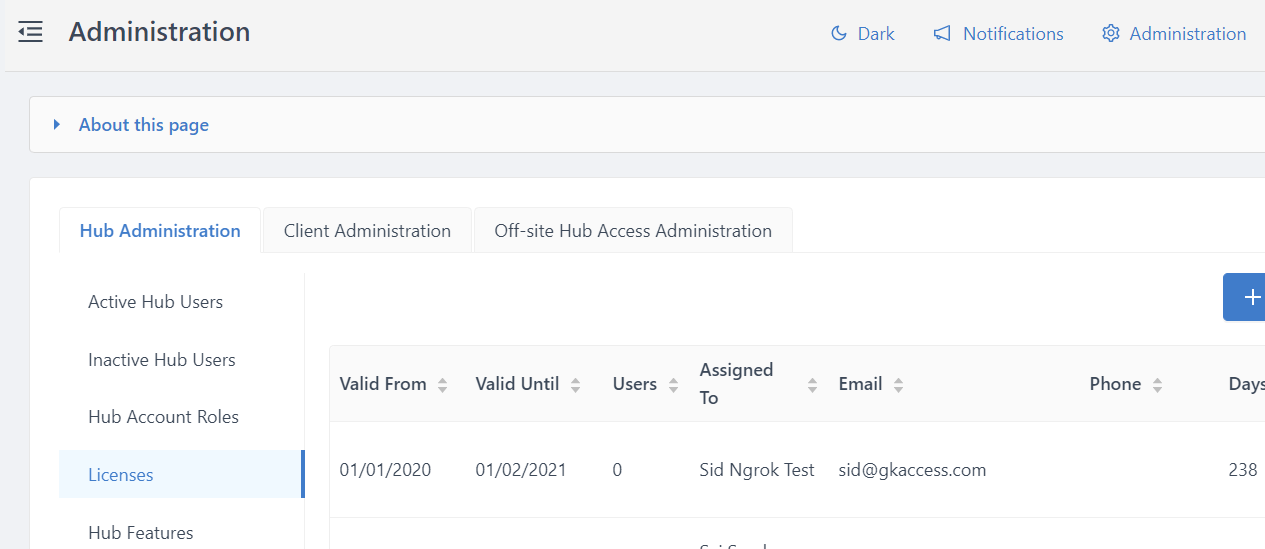Sort the Users column
Viewport: 1265px width, 549px height.
673,385
